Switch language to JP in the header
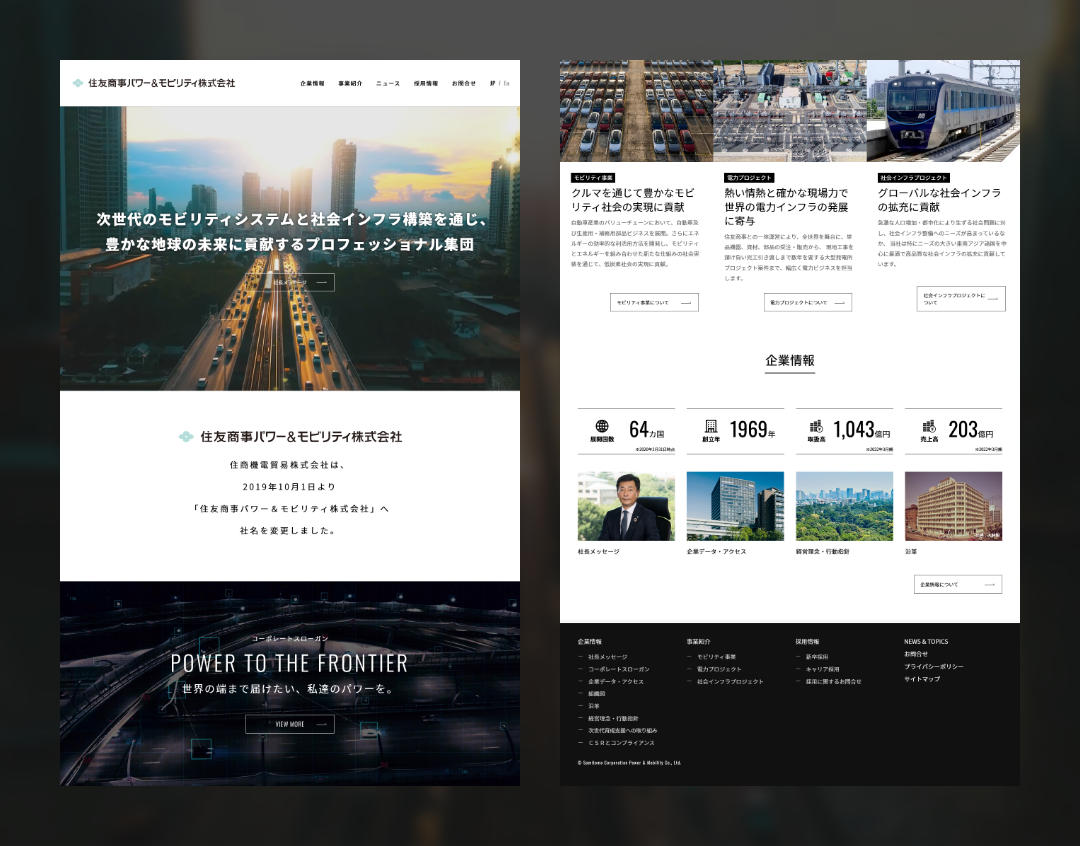Viewport: 1080px width, 846px height. click(x=492, y=83)
